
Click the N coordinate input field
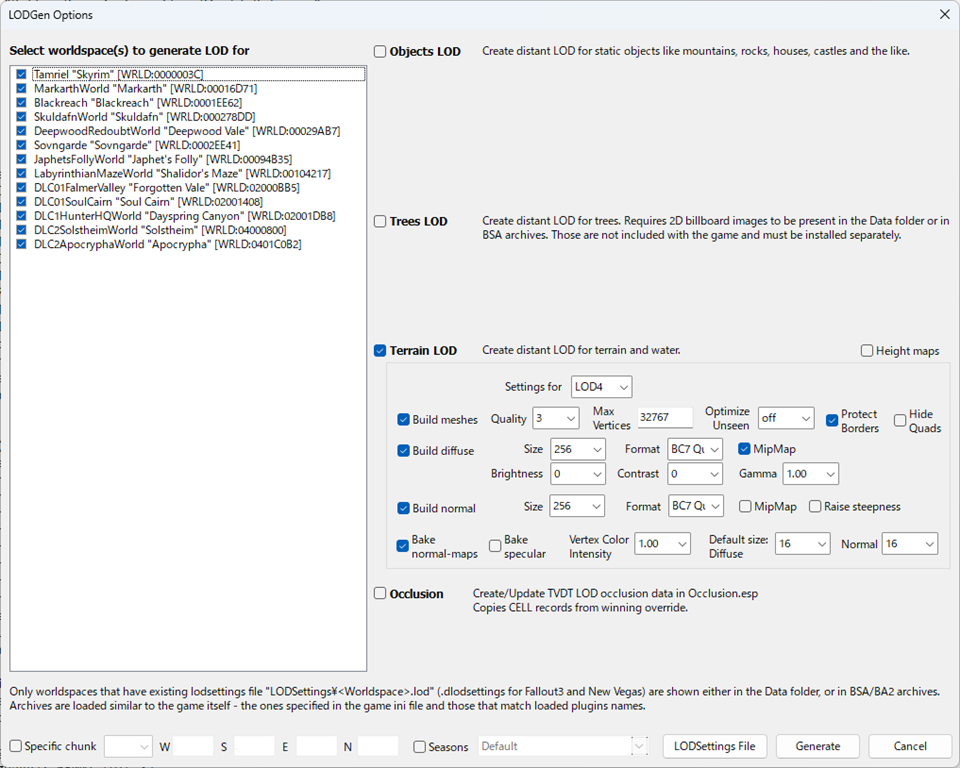(x=378, y=747)
